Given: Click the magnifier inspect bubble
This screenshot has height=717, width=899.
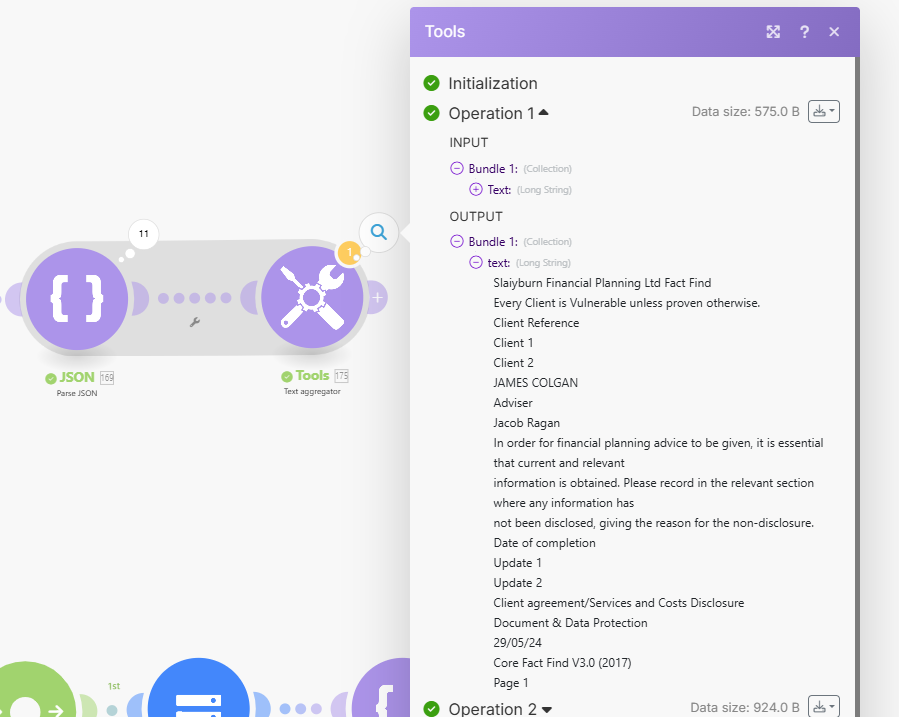Looking at the screenshot, I should point(378,232).
